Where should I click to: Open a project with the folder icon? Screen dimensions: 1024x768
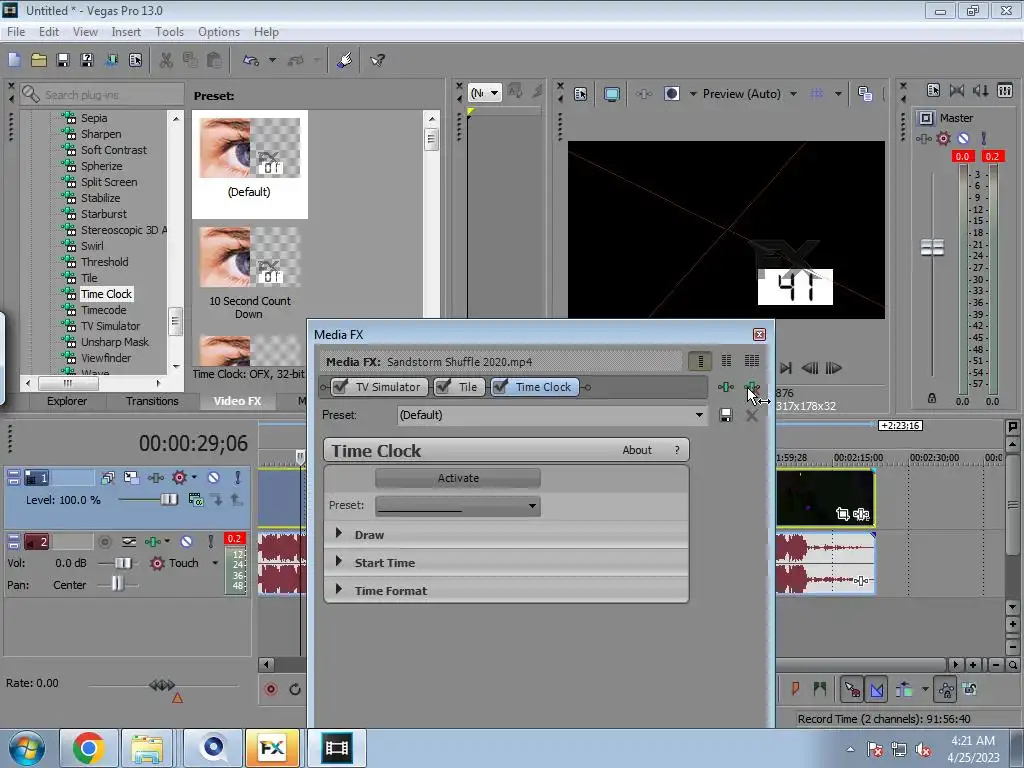(39, 60)
